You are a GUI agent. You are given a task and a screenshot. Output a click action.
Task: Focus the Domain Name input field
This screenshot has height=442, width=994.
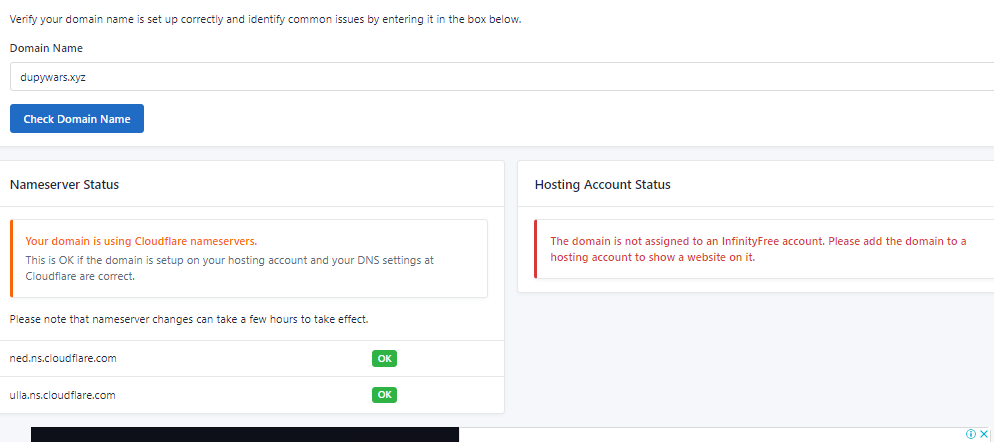(x=500, y=76)
